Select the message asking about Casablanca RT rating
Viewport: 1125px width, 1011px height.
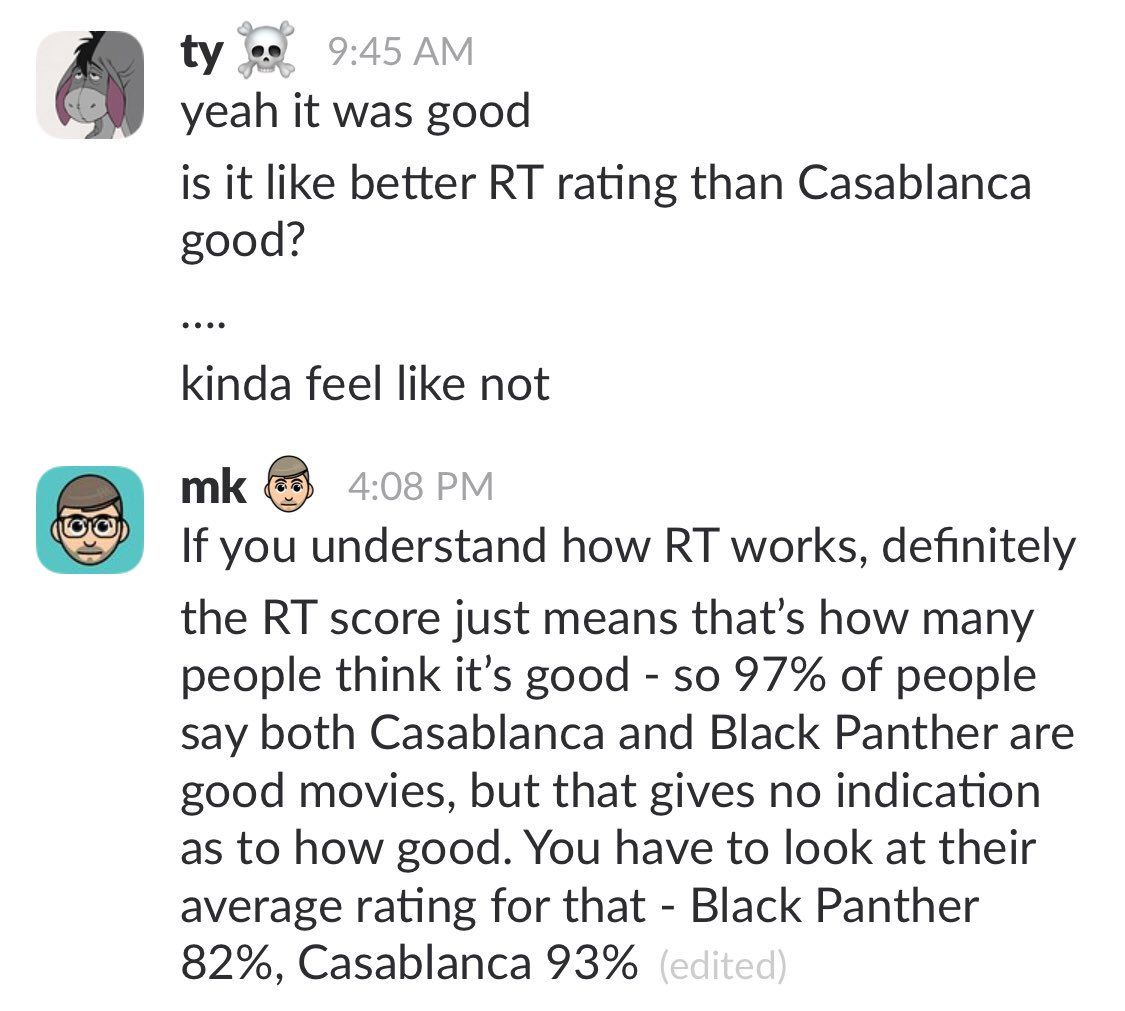coord(606,211)
